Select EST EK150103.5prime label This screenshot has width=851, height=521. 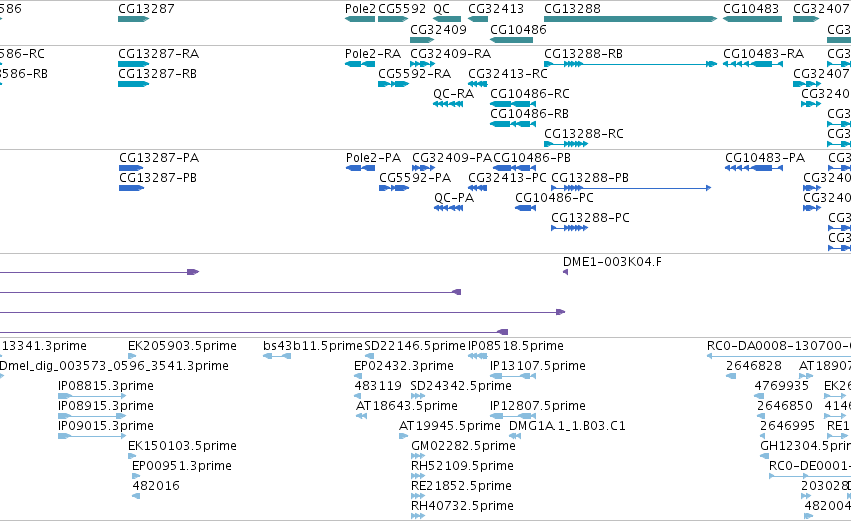[x=182, y=447]
